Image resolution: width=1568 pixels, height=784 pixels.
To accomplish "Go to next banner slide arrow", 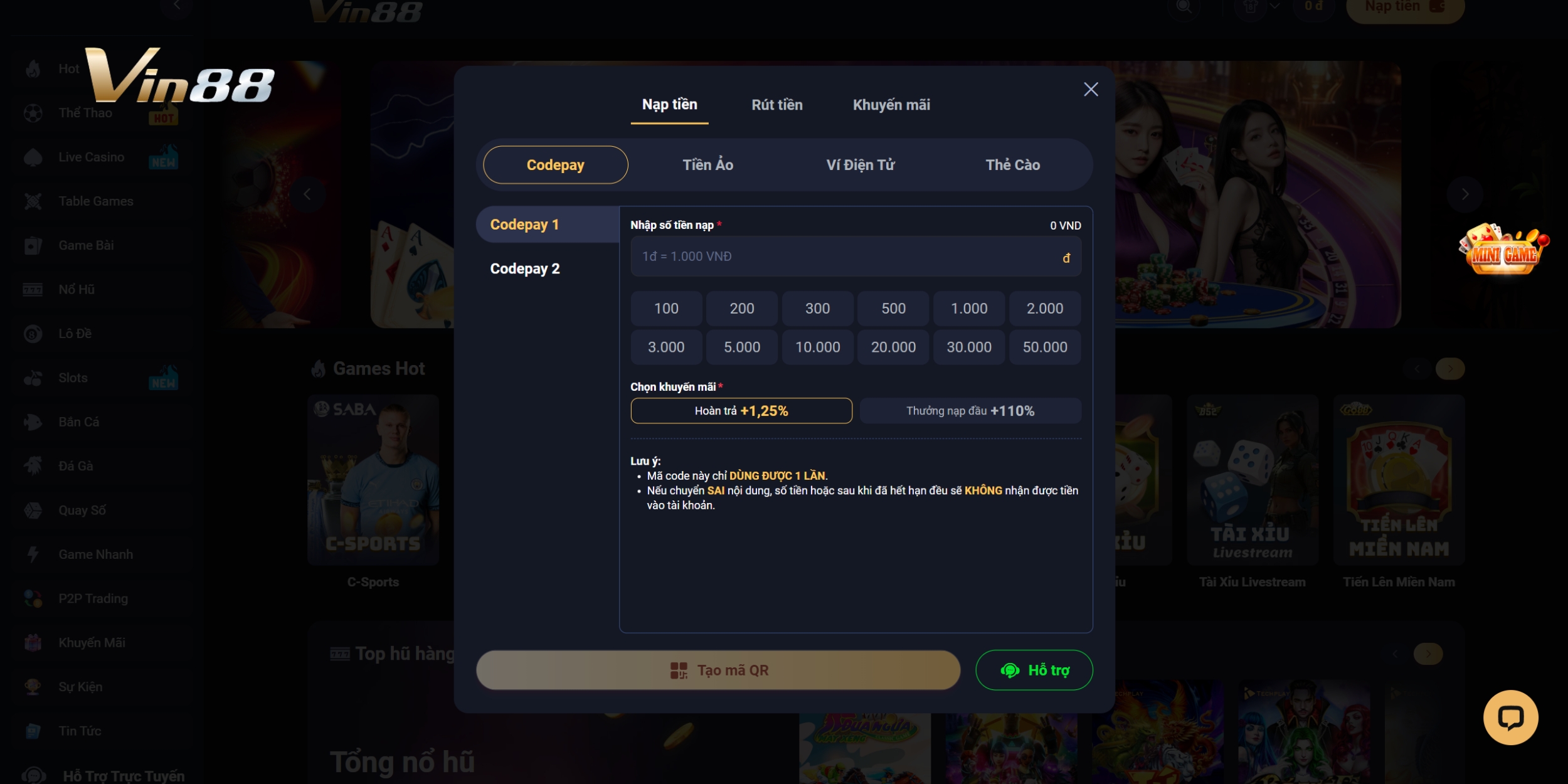I will 1465,194.
